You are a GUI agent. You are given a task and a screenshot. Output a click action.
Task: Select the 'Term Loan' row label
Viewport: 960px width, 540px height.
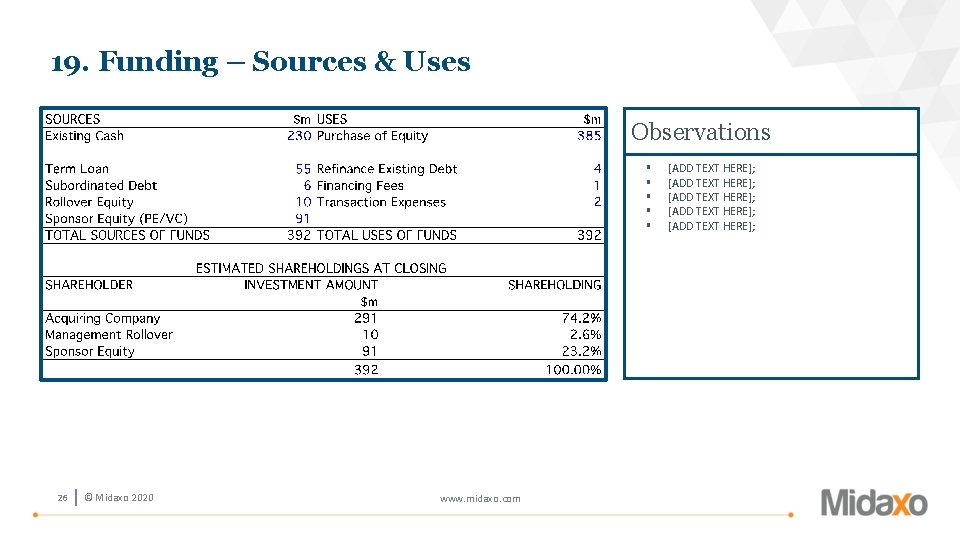coord(77,169)
